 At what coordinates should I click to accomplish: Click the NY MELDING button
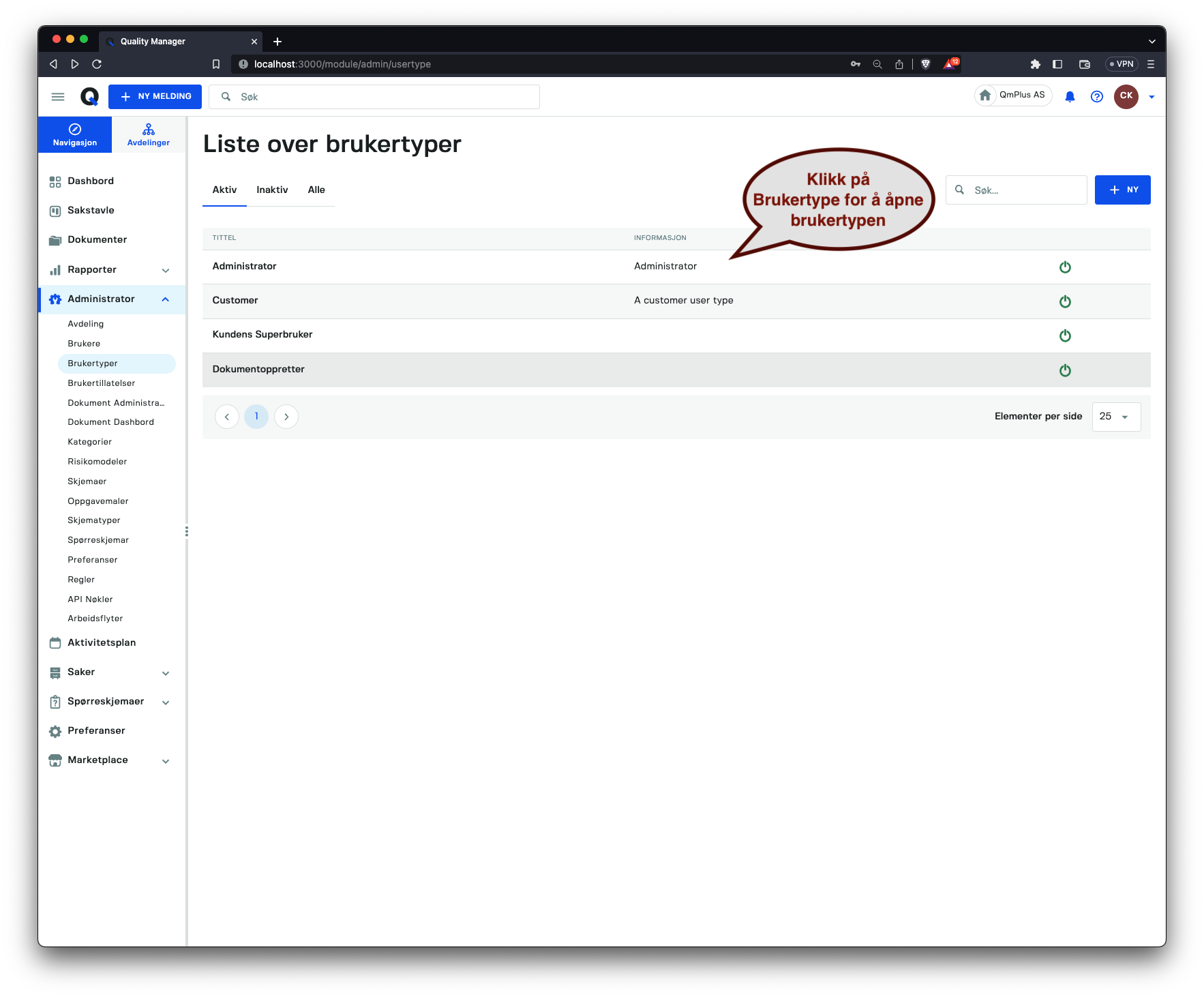pos(155,97)
